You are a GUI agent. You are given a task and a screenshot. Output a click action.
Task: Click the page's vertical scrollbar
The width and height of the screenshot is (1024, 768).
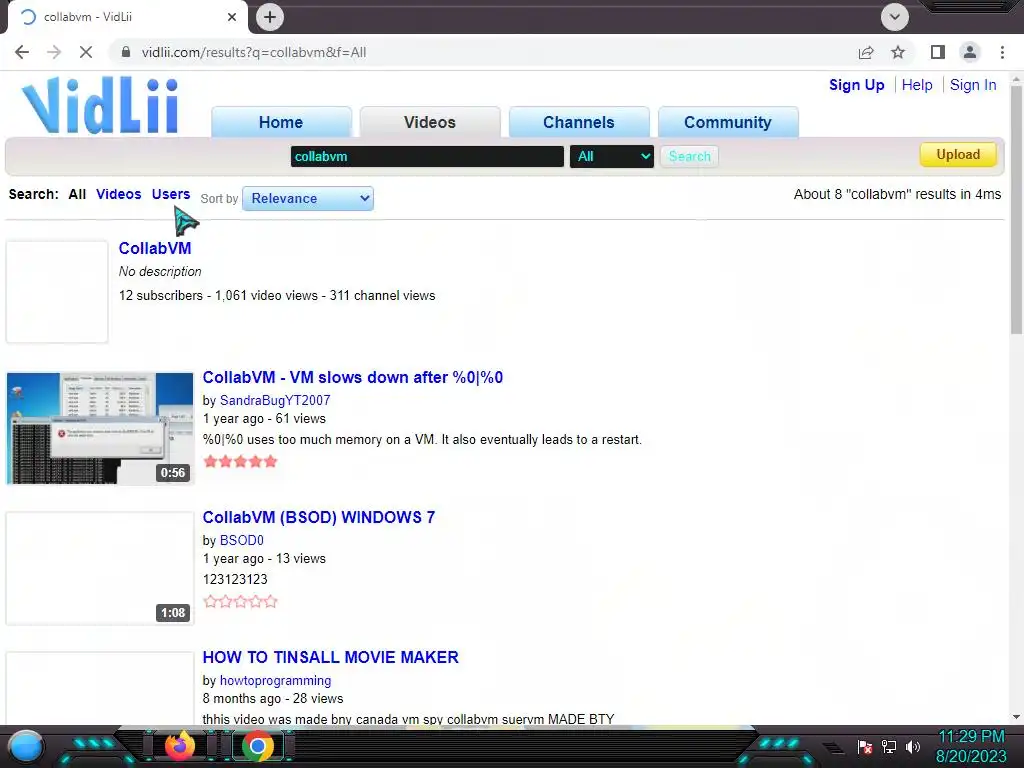pyautogui.click(x=1016, y=209)
